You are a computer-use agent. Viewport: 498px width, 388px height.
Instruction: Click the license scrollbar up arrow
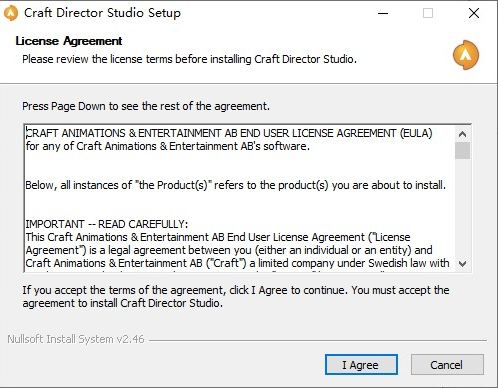tap(462, 134)
